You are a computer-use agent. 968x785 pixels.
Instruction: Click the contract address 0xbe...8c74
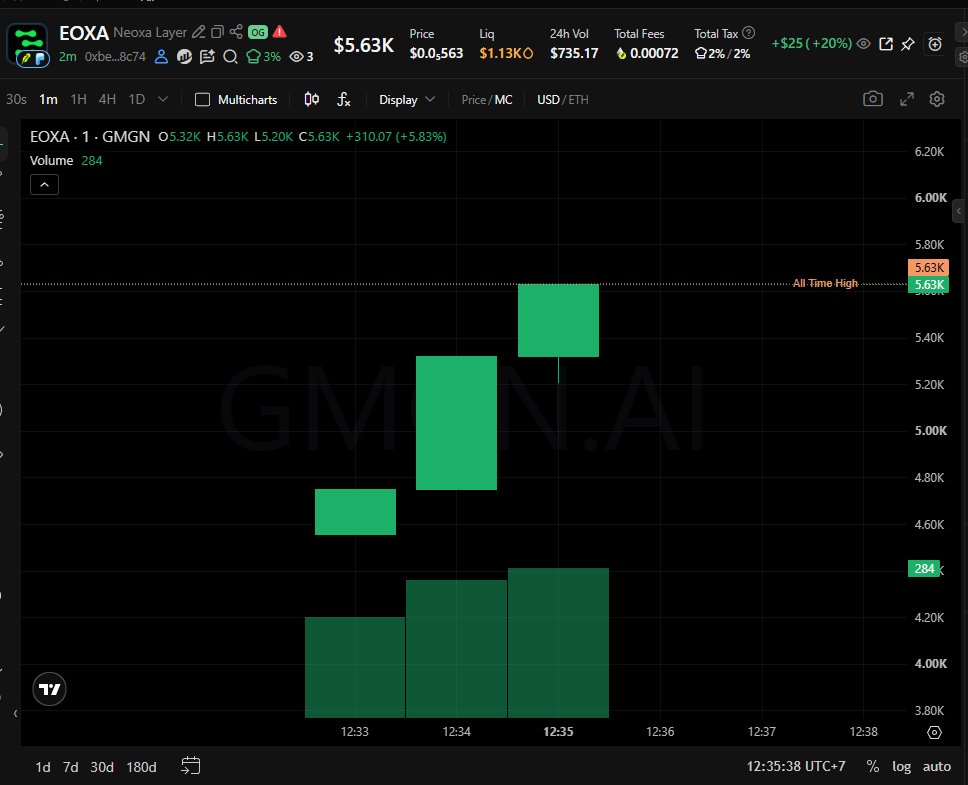[115, 57]
